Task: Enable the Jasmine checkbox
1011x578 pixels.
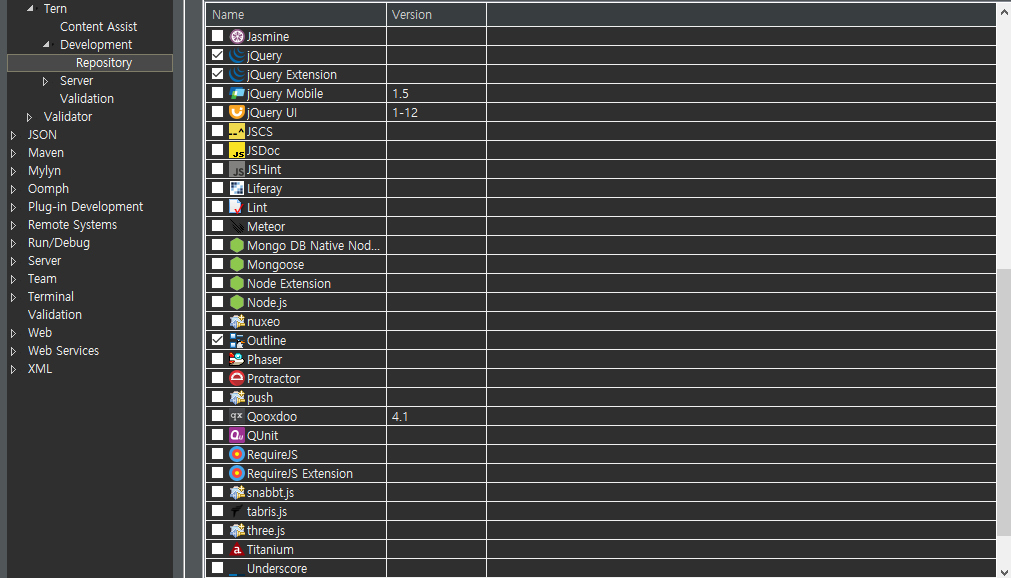Action: (218, 35)
